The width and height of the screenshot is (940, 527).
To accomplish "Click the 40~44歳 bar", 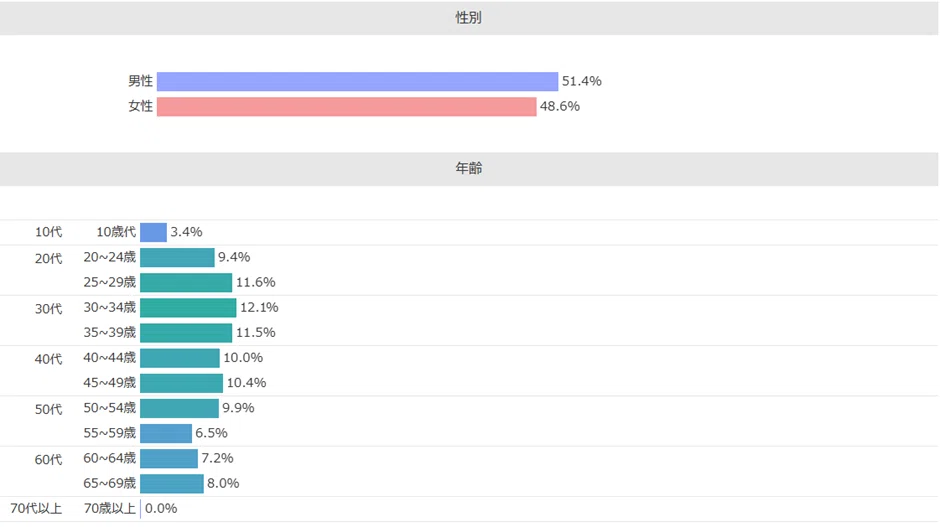I will (180, 358).
